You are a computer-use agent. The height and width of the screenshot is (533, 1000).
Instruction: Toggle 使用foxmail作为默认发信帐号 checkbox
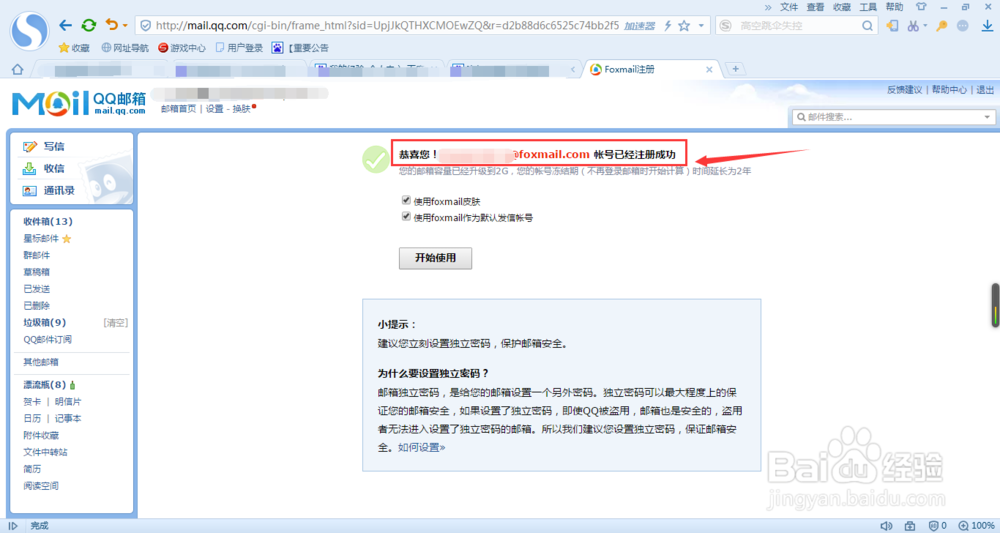pyautogui.click(x=406, y=217)
